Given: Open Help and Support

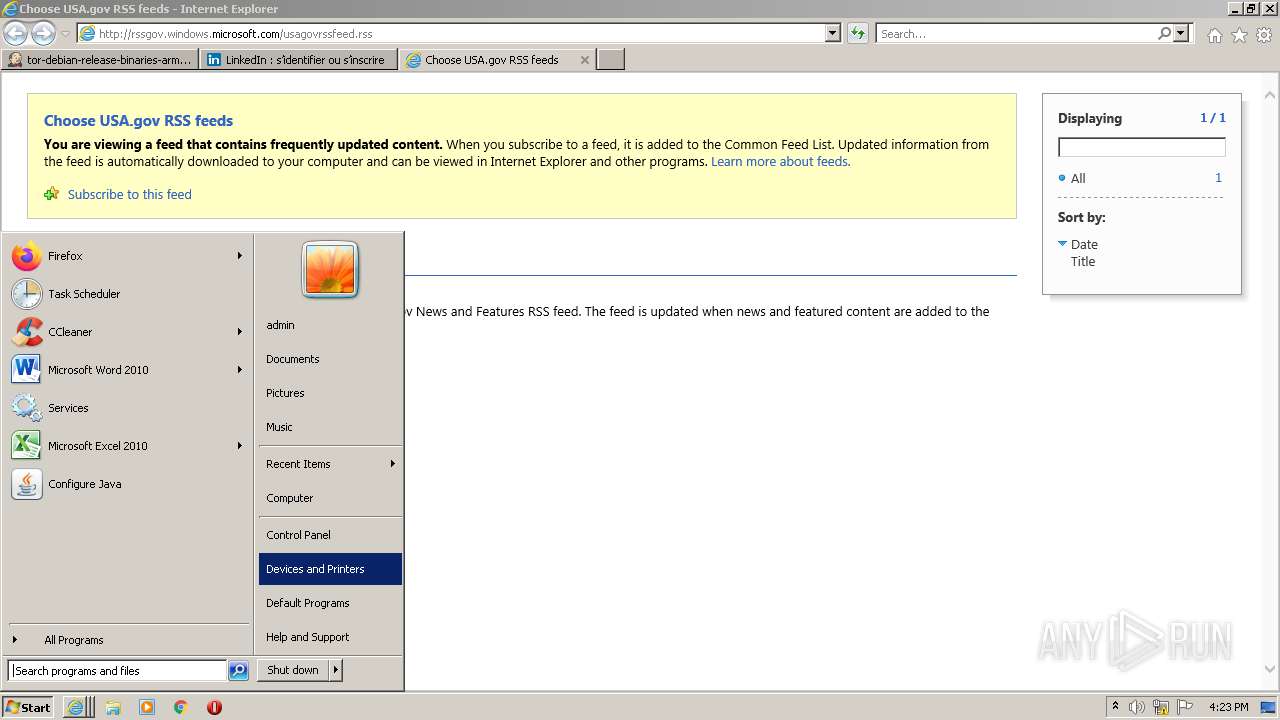Looking at the screenshot, I should coord(330,637).
